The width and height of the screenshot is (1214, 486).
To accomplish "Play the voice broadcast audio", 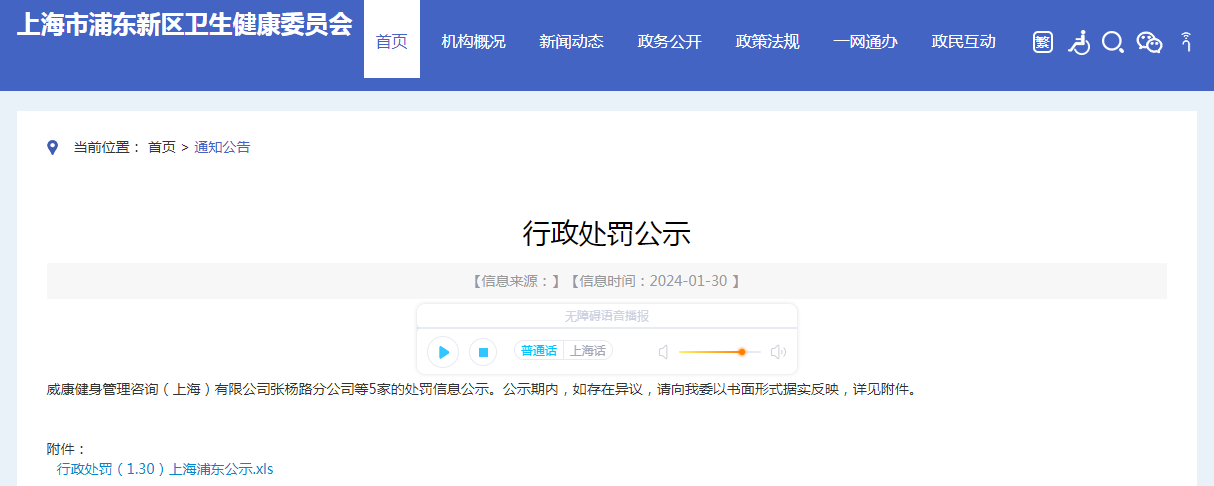I will coord(442,352).
